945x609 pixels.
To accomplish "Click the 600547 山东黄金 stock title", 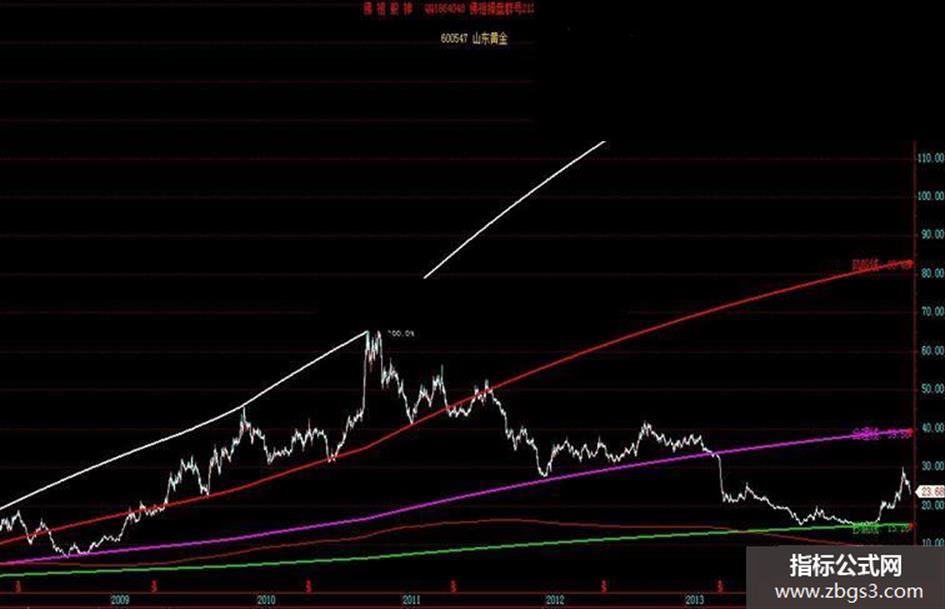I will click(474, 39).
